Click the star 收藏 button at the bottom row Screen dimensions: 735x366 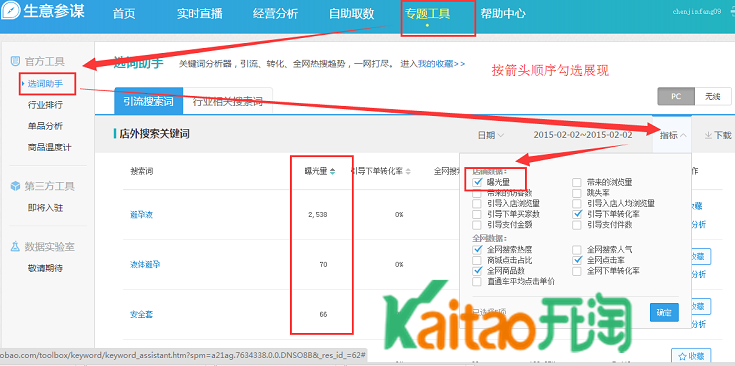691,355
